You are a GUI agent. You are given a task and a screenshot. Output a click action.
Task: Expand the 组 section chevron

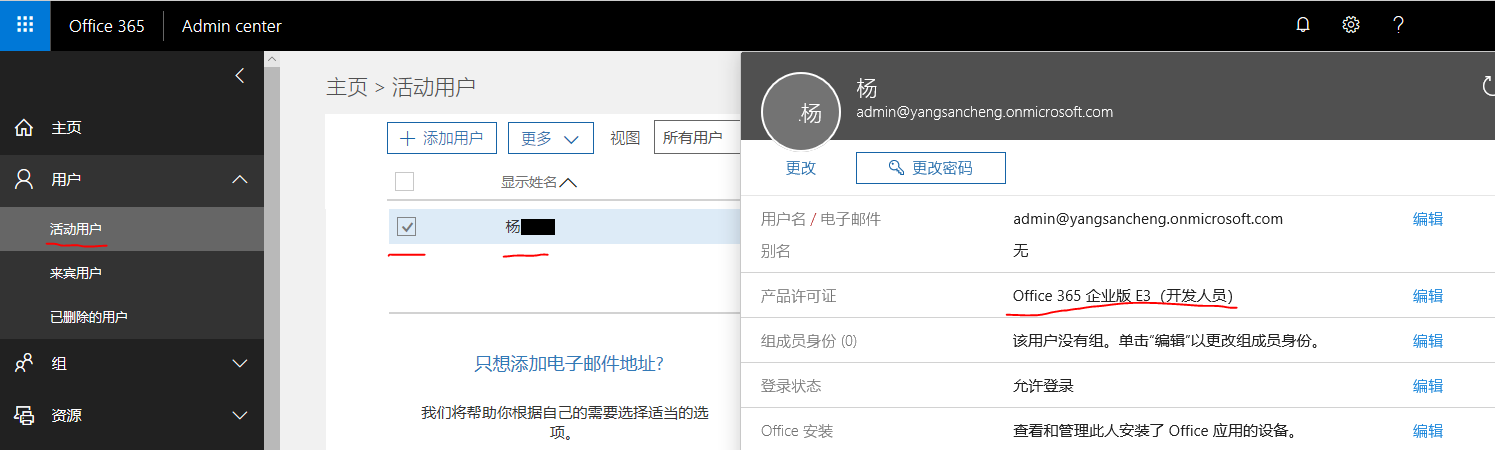click(240, 364)
